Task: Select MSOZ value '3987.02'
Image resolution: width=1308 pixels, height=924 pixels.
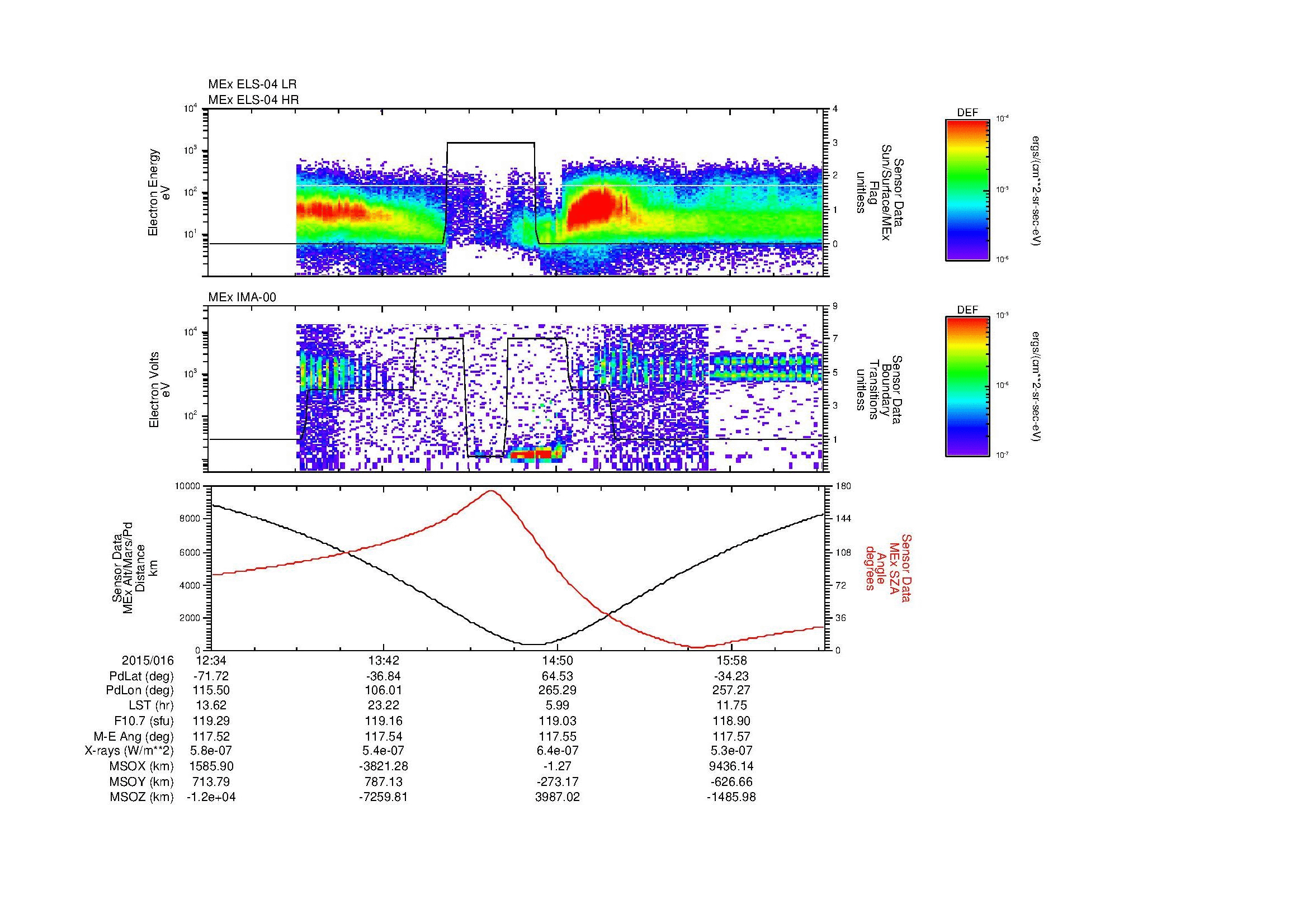Action: [557, 797]
